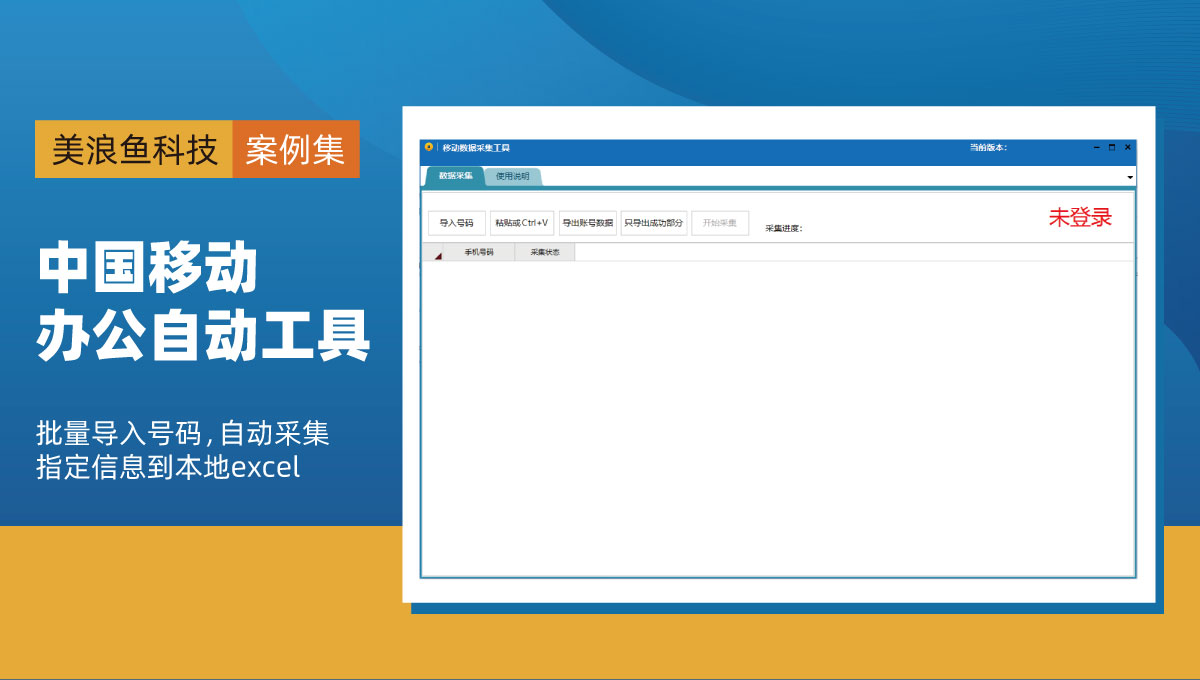Screen dimensions: 1200x680
Task: Click the red 未登录 login status text
Action: [x=1080, y=217]
